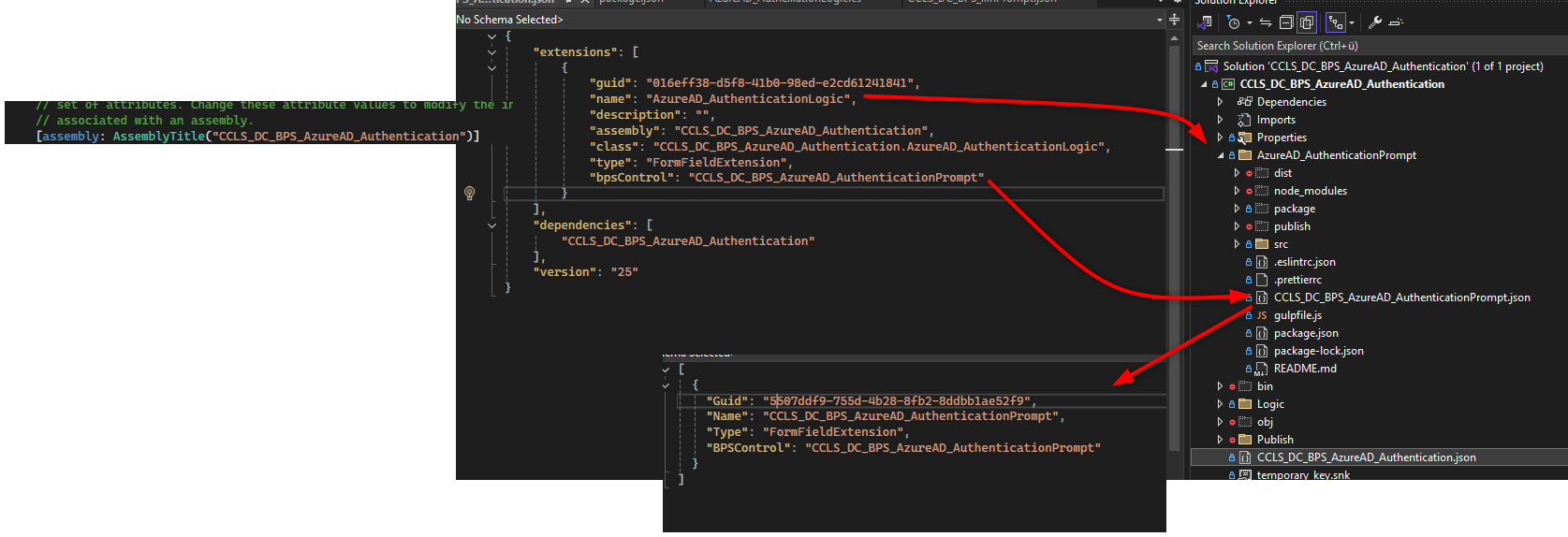Expand the Logic folder
Viewport: 1568px width, 537px height.
1220,404
